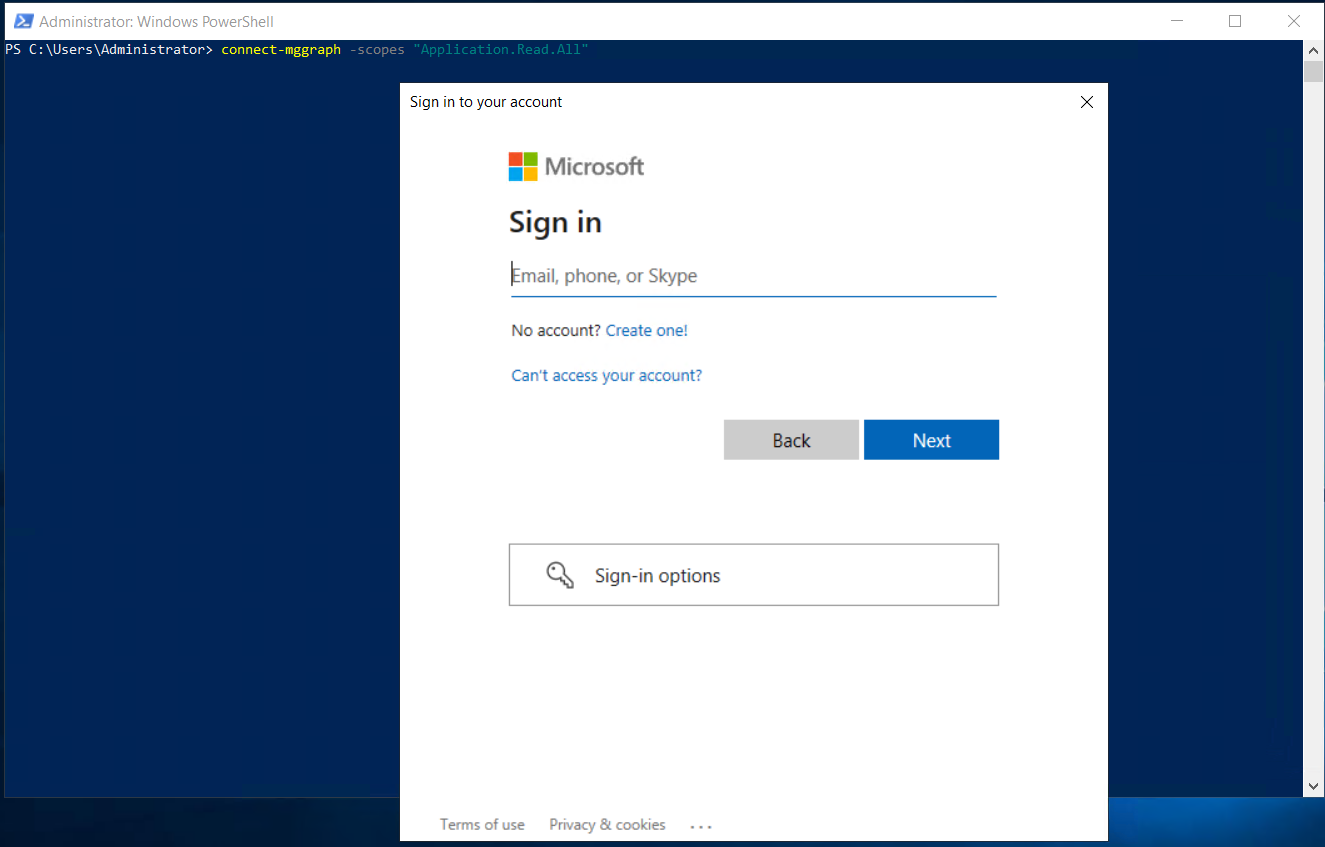Click the "Application.Read.All" scope text
The width and height of the screenshot is (1325, 847).
[x=501, y=50]
